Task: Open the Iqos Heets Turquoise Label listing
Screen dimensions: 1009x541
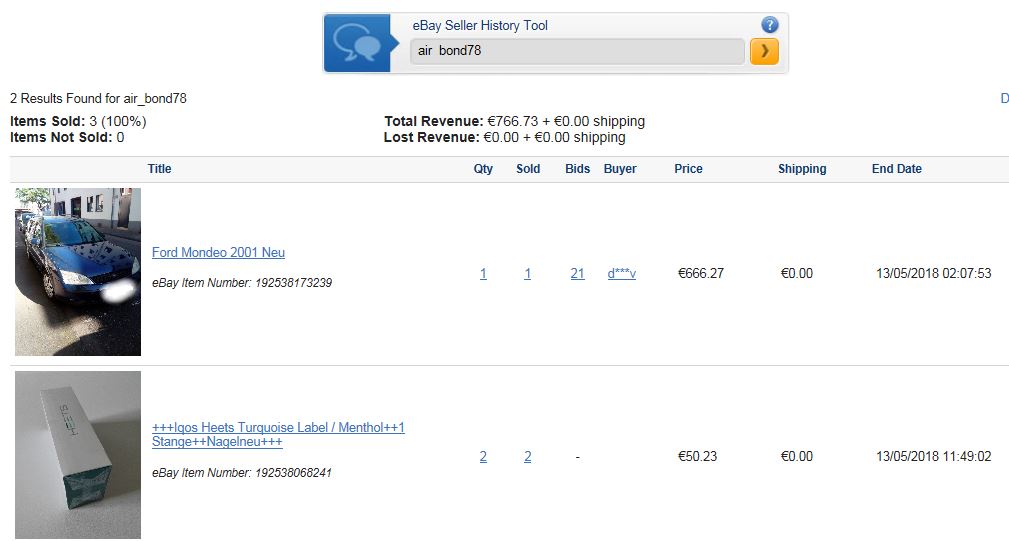Action: pos(278,434)
